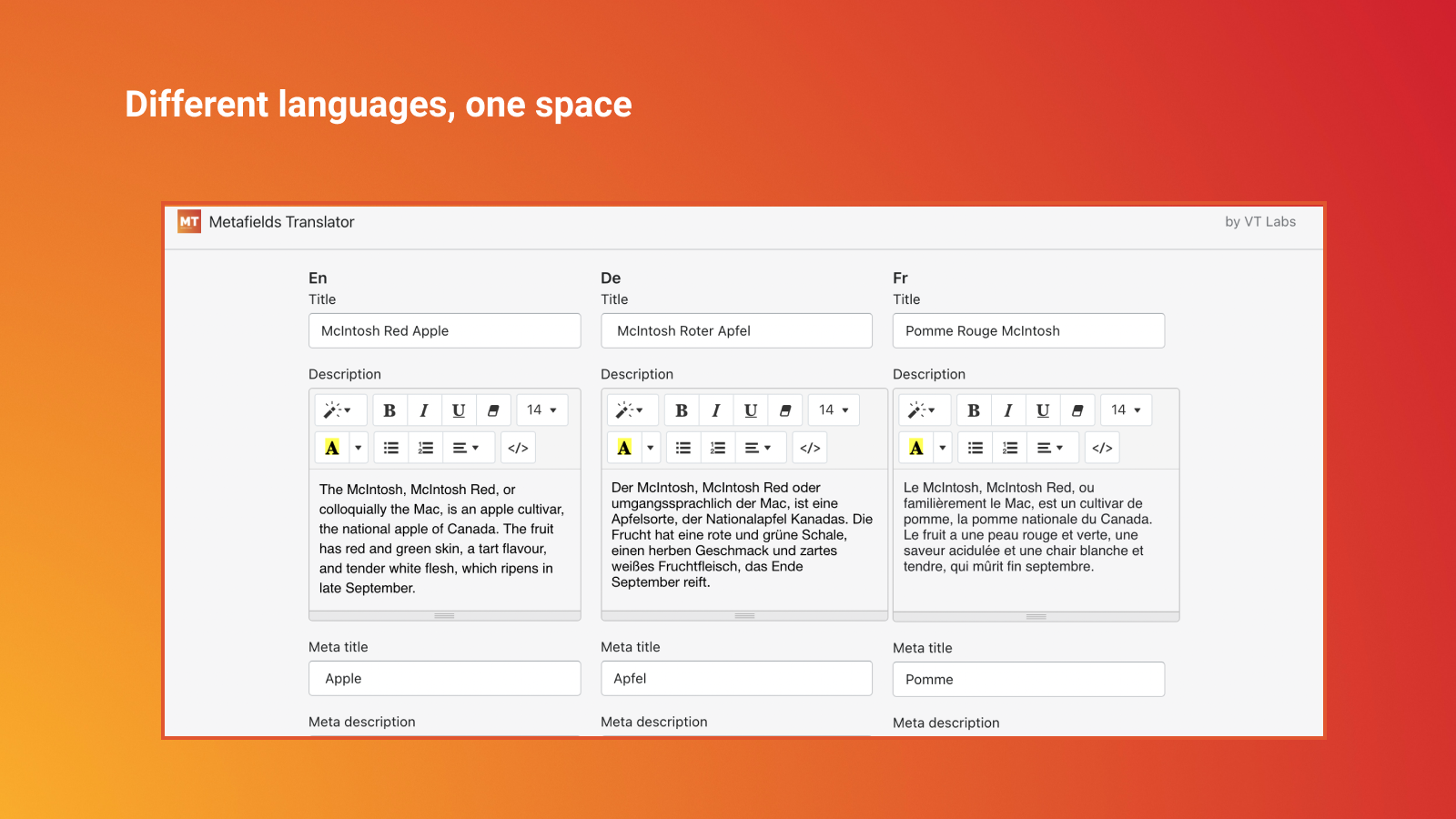Apply Underline in the De description editor

pyautogui.click(x=751, y=410)
